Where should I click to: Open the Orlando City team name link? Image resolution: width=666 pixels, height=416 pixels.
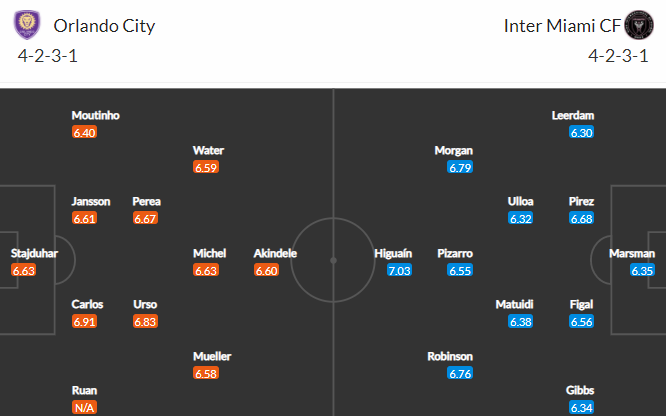(x=104, y=26)
